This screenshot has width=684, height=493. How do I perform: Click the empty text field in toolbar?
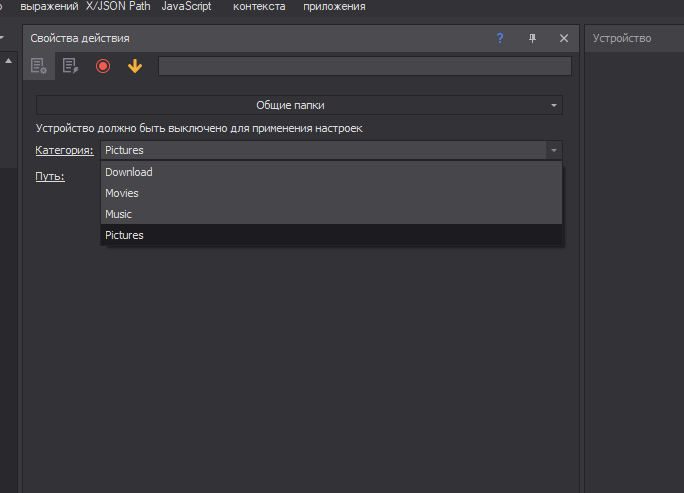click(364, 66)
